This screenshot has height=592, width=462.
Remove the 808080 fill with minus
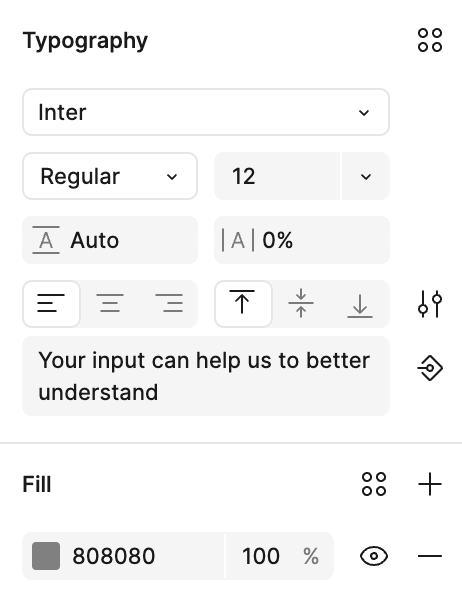point(430,556)
